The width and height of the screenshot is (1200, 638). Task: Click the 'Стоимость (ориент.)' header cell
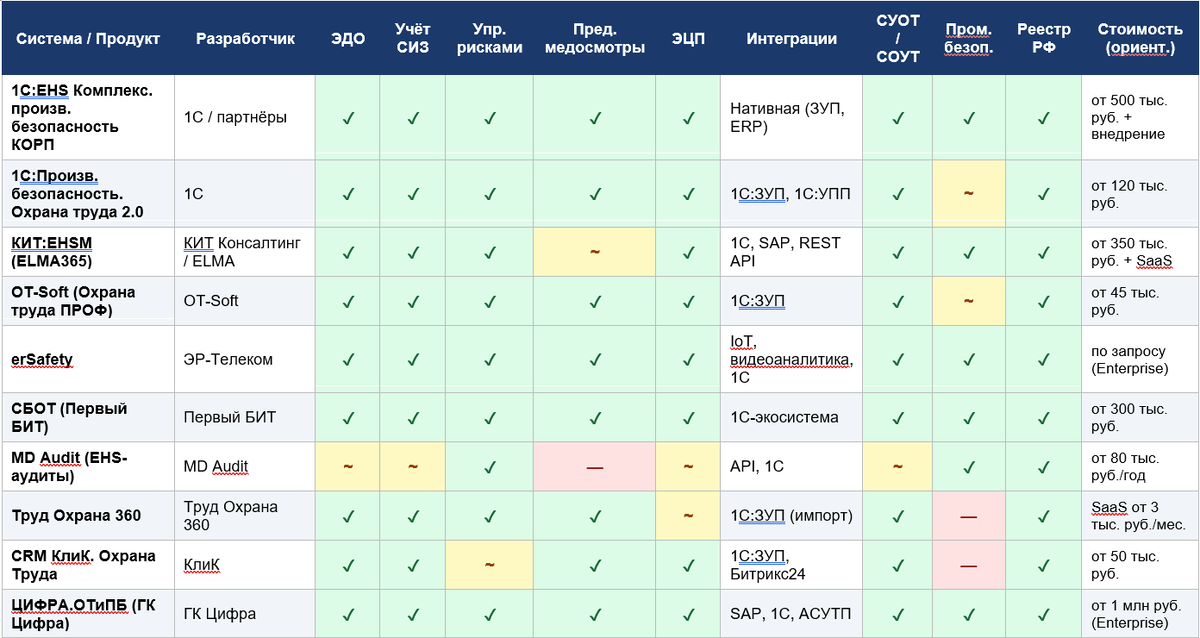click(x=1141, y=39)
